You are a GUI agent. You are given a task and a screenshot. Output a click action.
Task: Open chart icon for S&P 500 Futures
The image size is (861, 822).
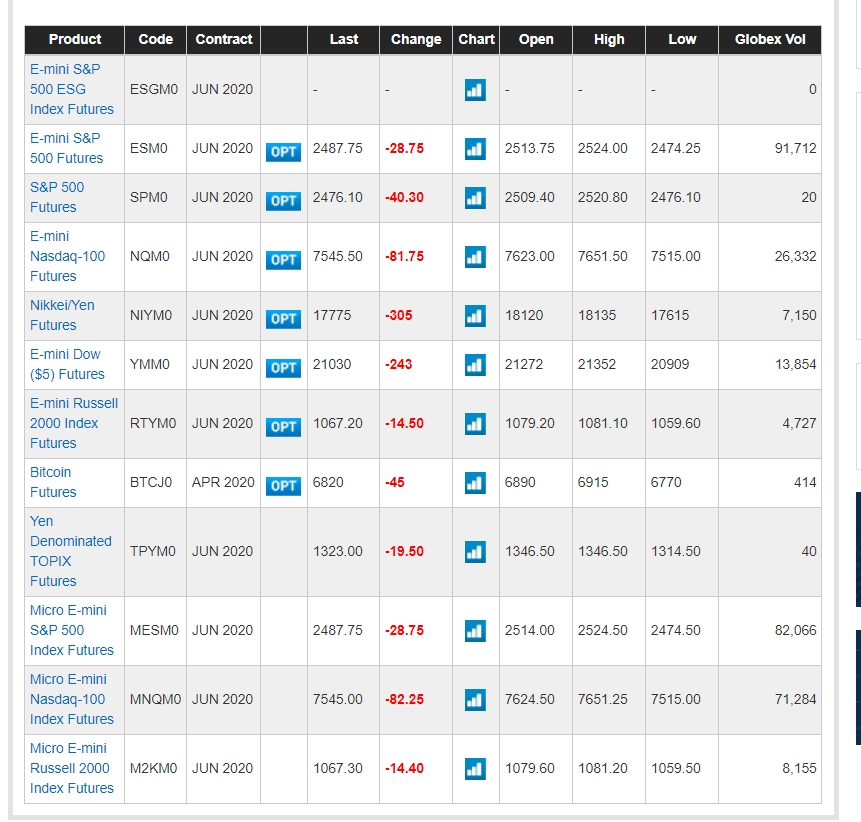click(475, 198)
